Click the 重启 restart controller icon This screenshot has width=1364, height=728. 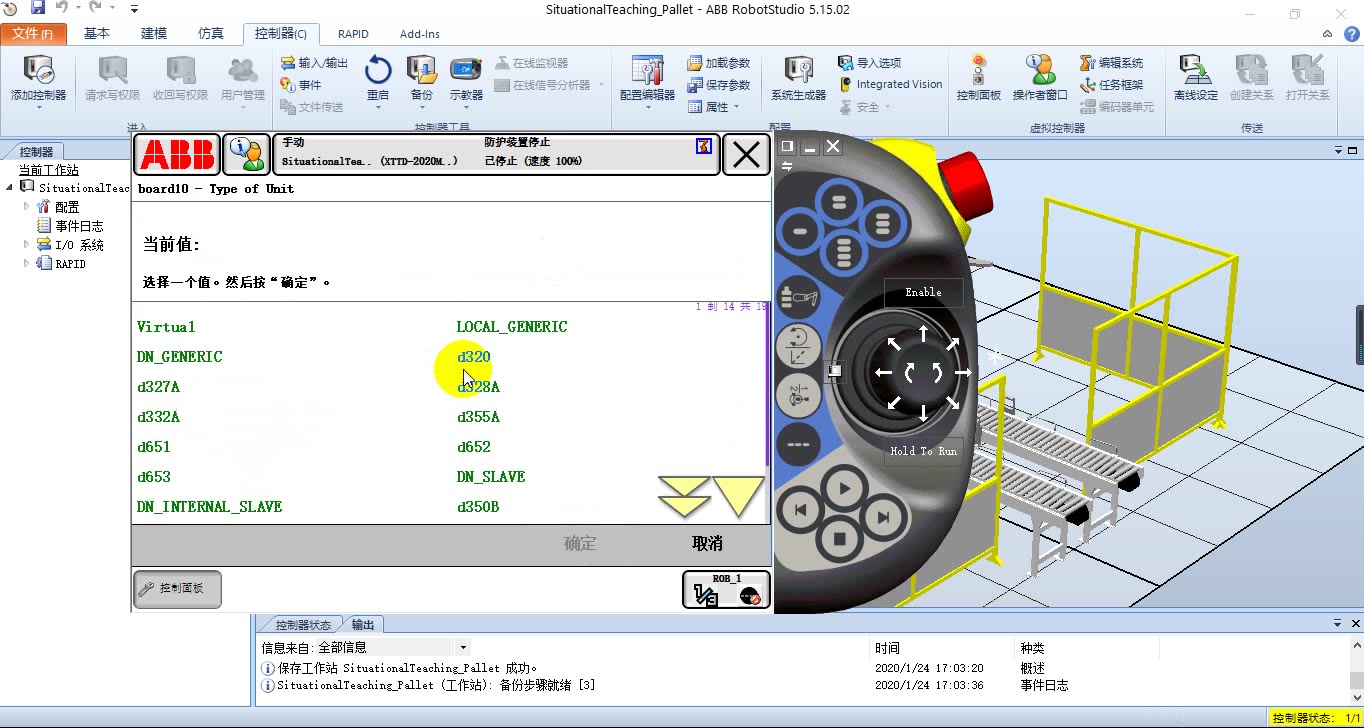378,70
